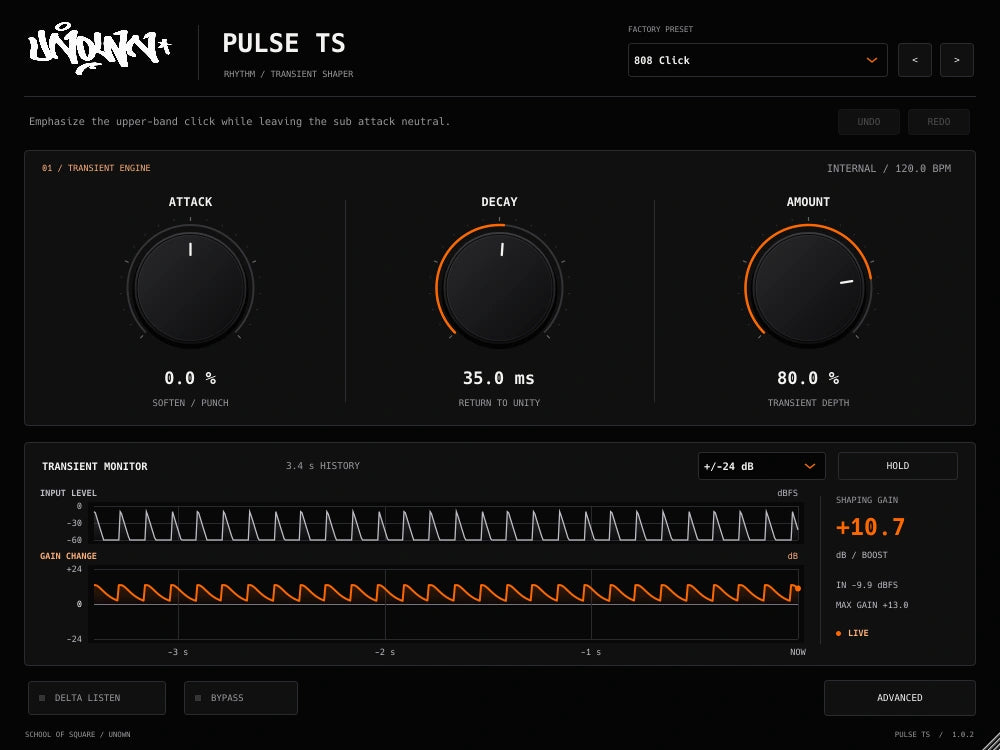Click the 0.0 % attack value

click(x=190, y=378)
